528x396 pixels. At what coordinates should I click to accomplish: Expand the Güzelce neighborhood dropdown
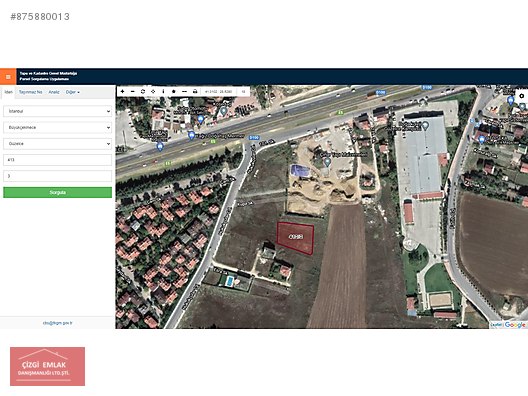(x=57, y=143)
